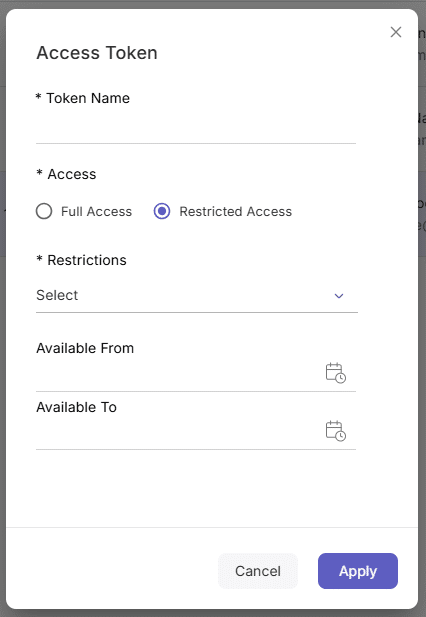
Task: Choose the Restricted Access label text
Action: click(x=236, y=212)
